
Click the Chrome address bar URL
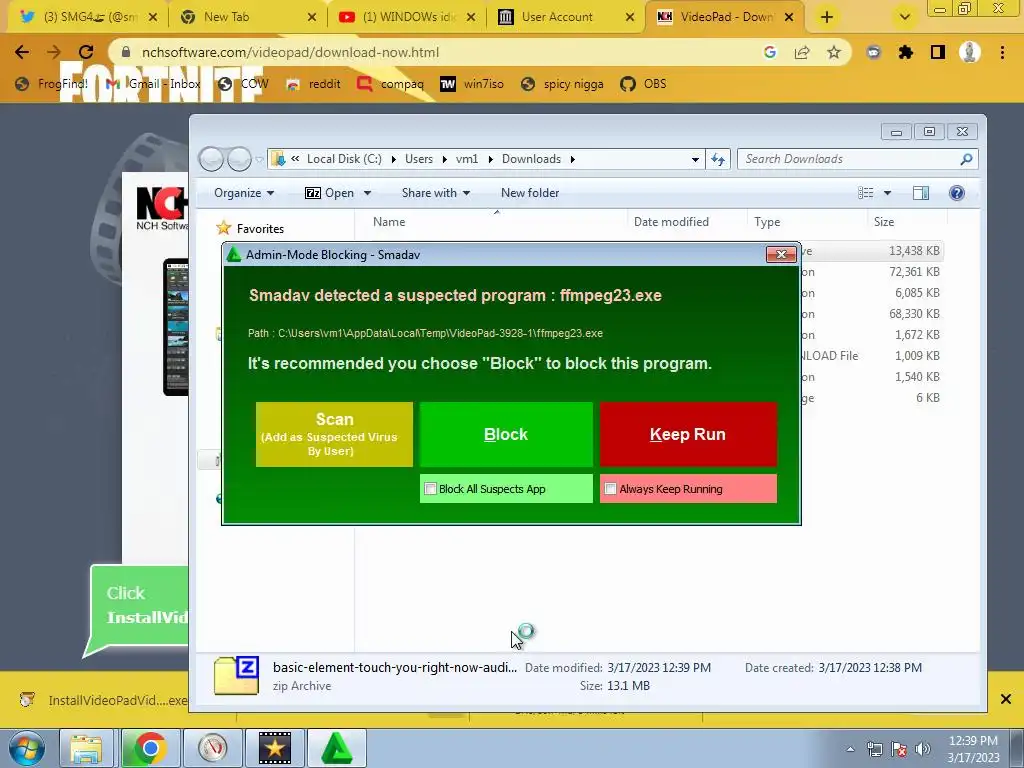290,52
